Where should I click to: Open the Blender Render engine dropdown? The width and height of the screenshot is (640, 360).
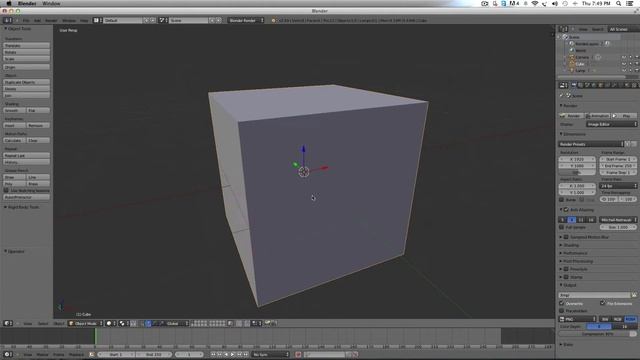[246, 20]
